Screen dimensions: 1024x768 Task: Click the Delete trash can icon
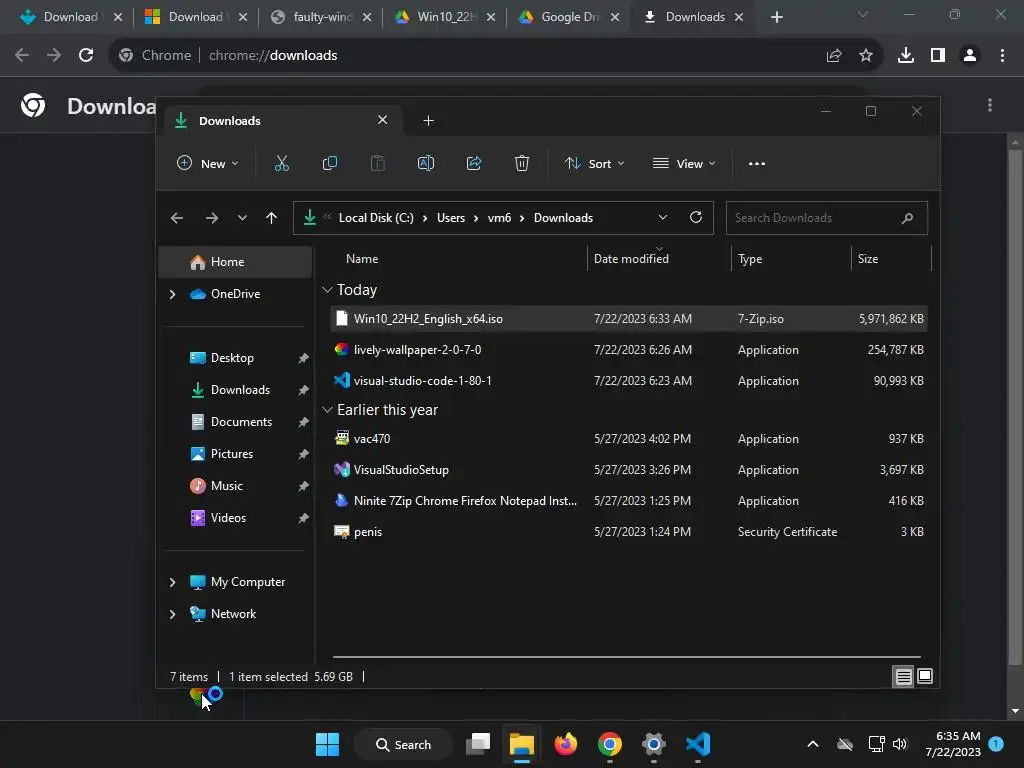[x=522, y=163]
